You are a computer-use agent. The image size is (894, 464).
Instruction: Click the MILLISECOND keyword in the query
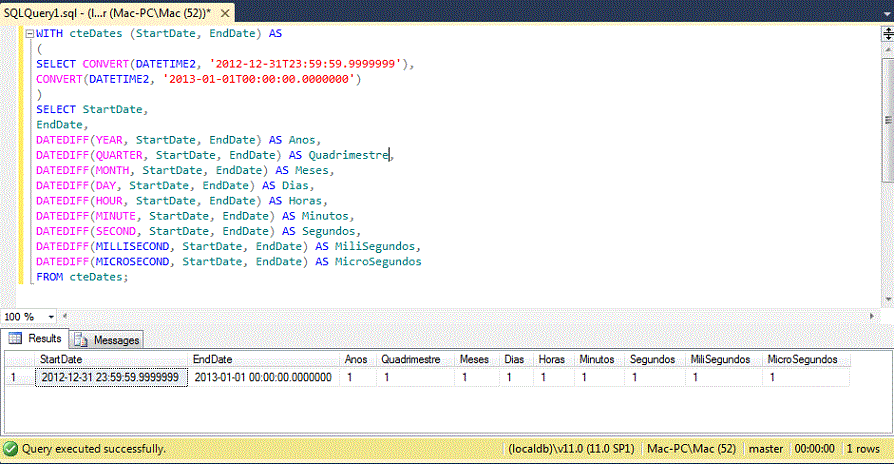132,246
